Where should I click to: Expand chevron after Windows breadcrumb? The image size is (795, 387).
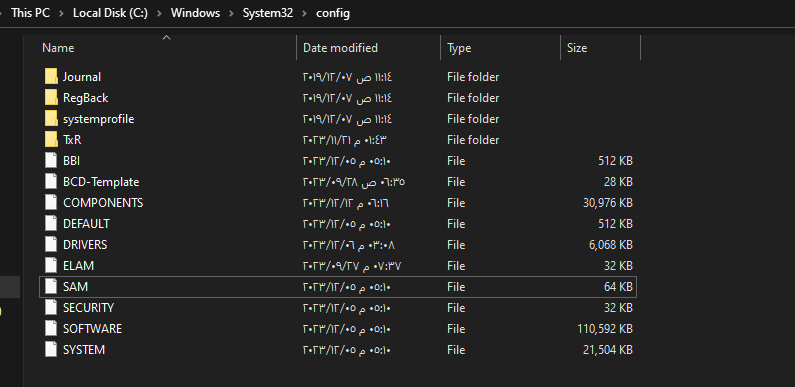pyautogui.click(x=231, y=14)
